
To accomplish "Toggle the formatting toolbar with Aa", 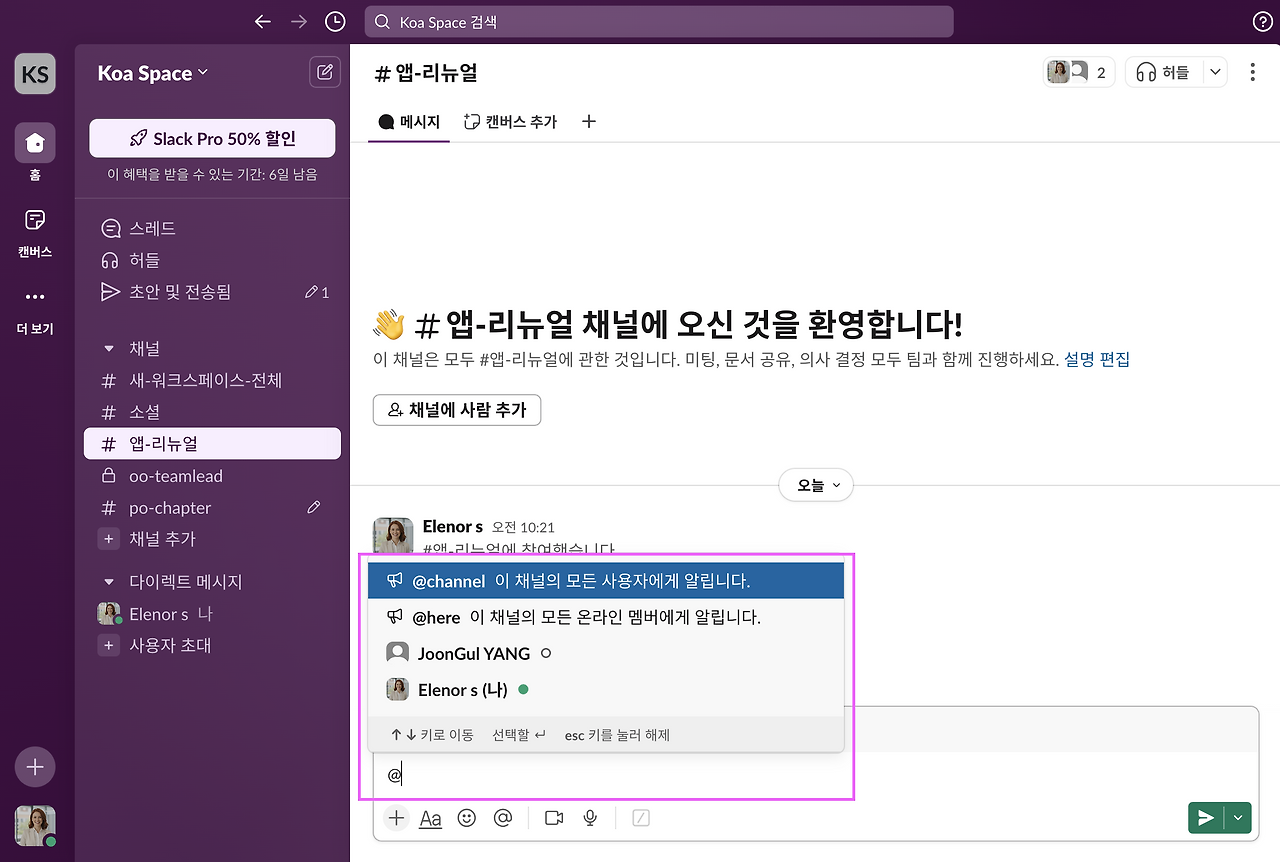I will (x=430, y=817).
